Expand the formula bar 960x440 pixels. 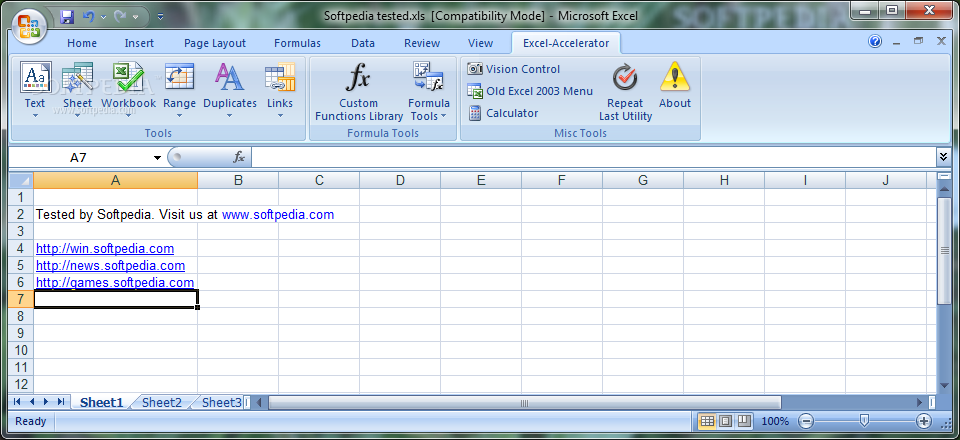(943, 157)
